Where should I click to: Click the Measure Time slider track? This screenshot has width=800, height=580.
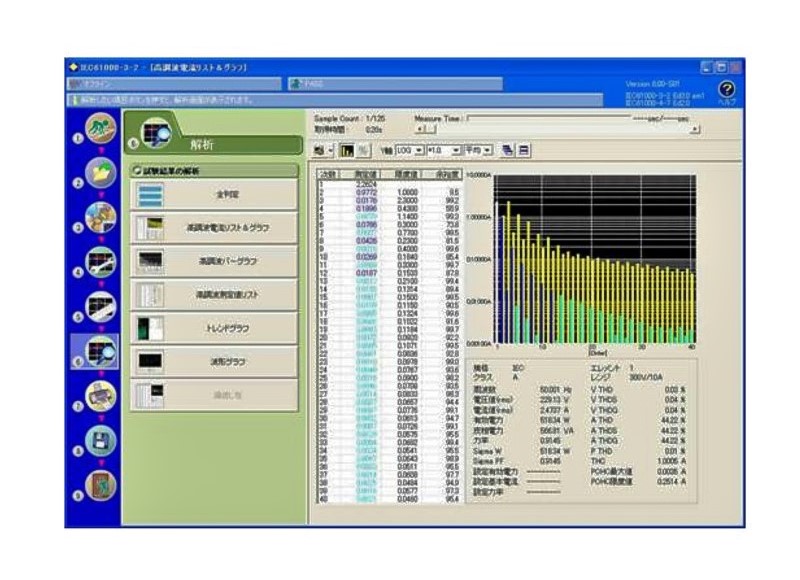click(550, 119)
